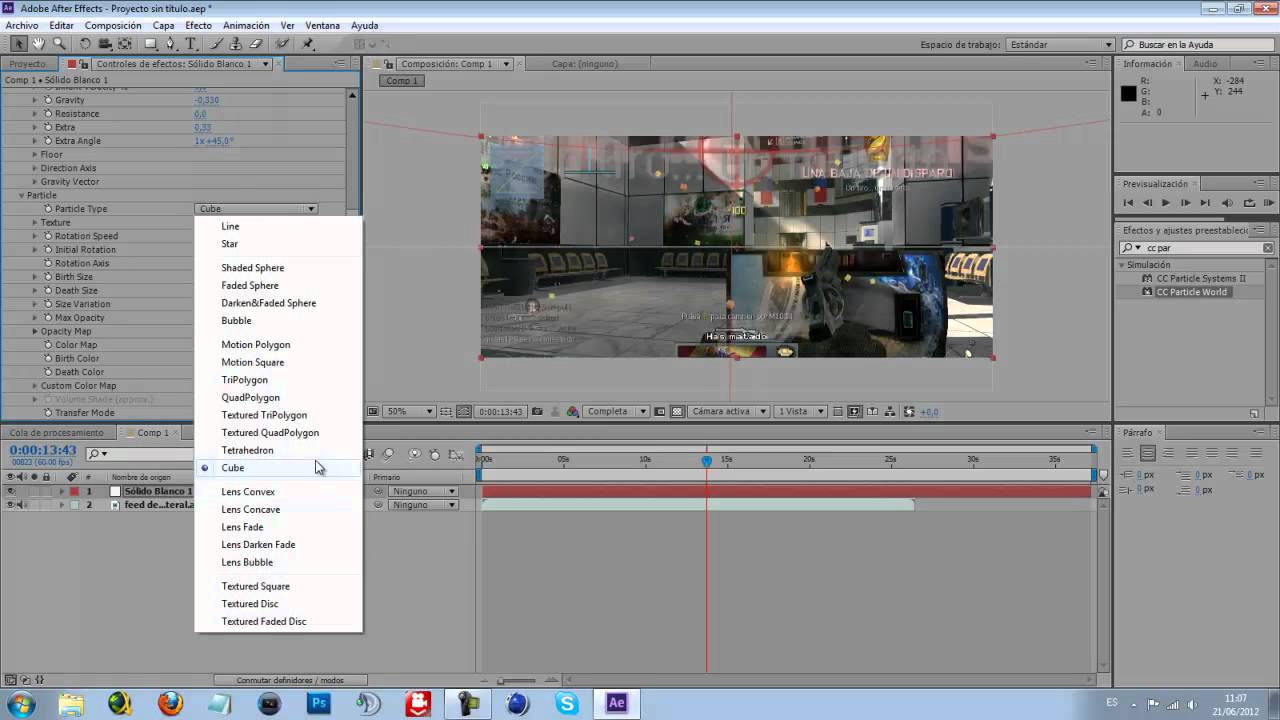
Task: Collapse the Particle group
Action: pos(21,195)
